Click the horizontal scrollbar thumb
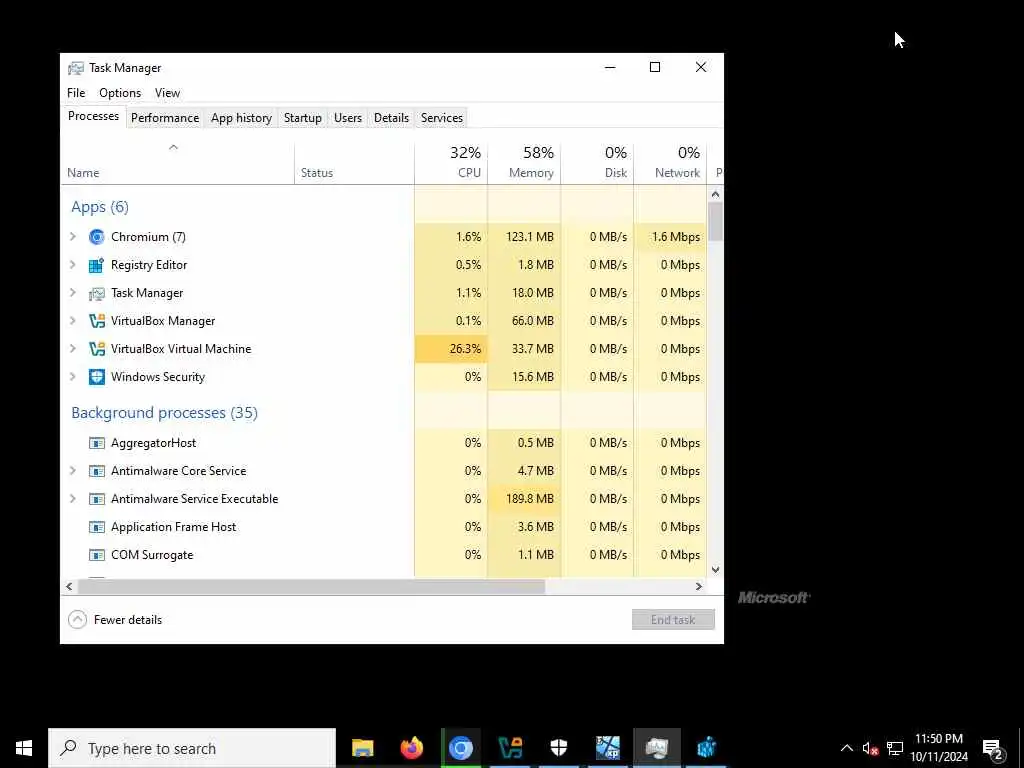1024x768 pixels. tap(312, 586)
